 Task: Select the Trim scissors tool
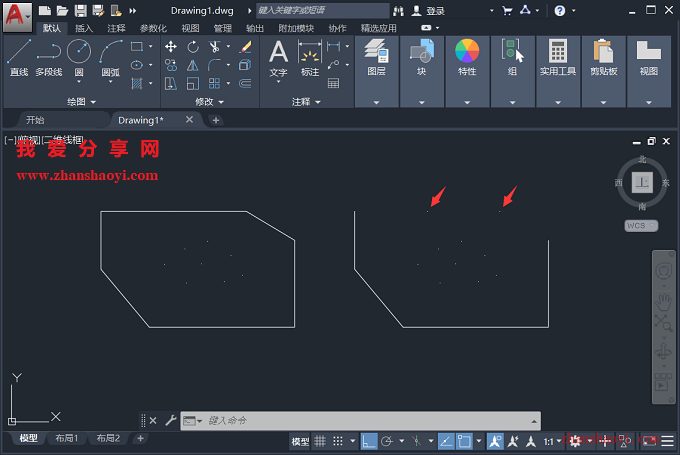214,47
